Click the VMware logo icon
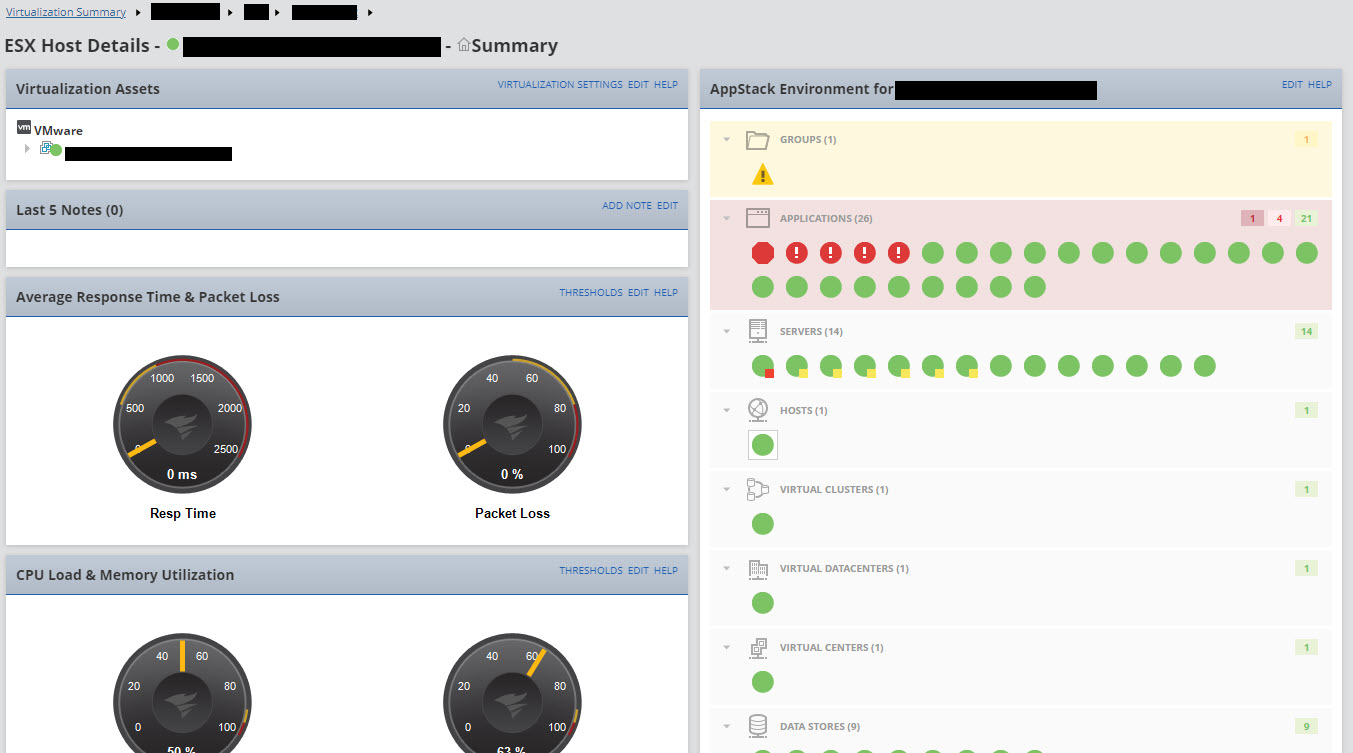1353x753 pixels. click(x=25, y=128)
